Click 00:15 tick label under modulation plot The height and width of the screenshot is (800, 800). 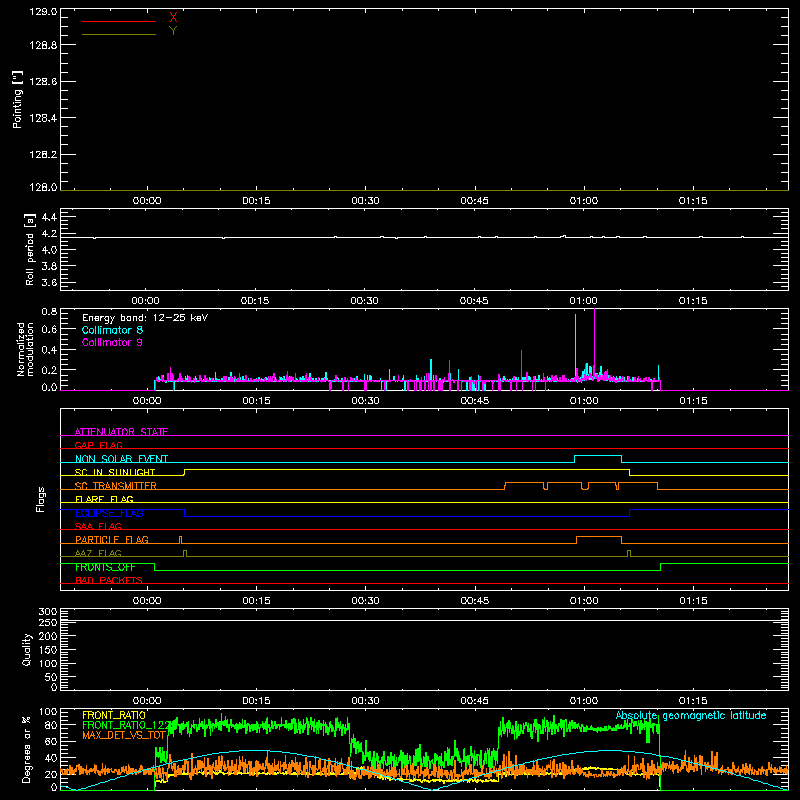tap(256, 401)
